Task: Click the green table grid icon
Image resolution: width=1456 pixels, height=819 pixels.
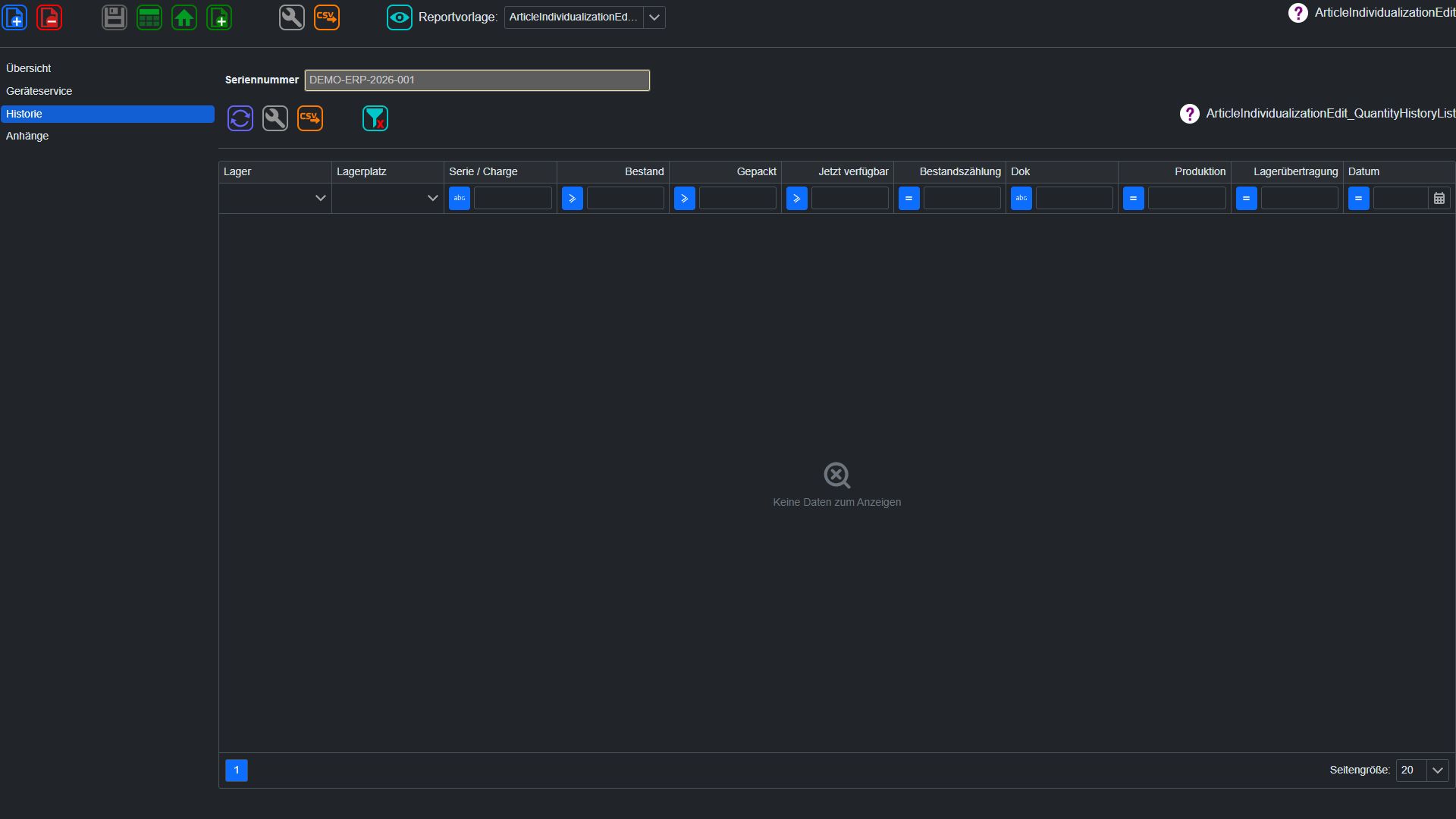Action: tap(149, 17)
